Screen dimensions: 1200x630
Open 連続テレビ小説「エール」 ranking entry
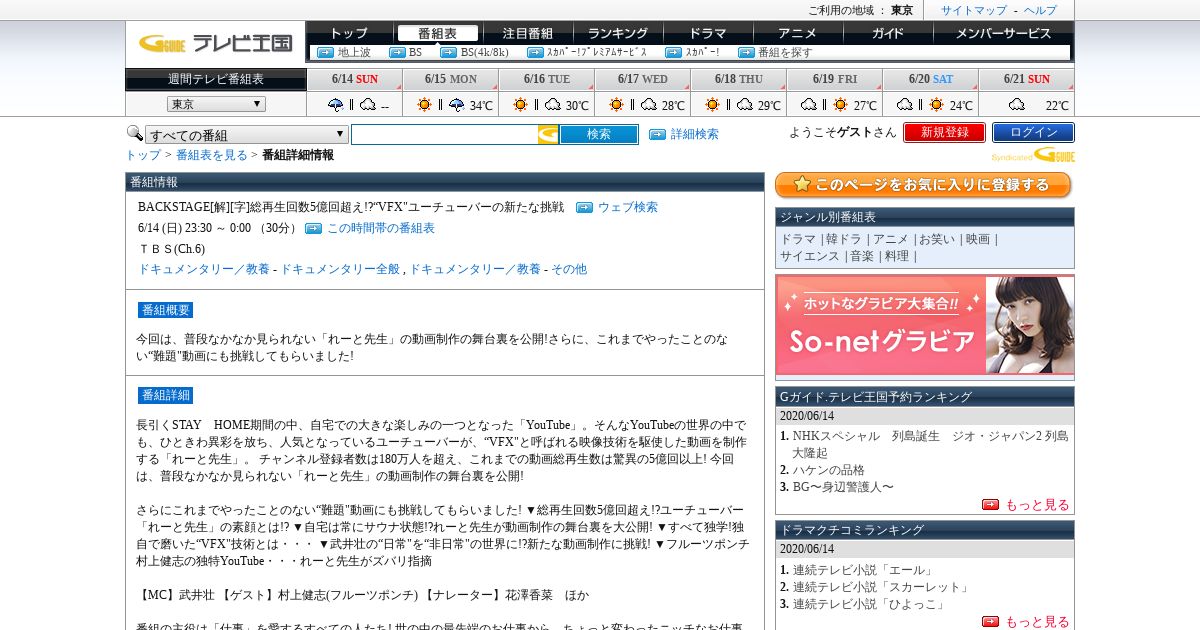coord(863,570)
